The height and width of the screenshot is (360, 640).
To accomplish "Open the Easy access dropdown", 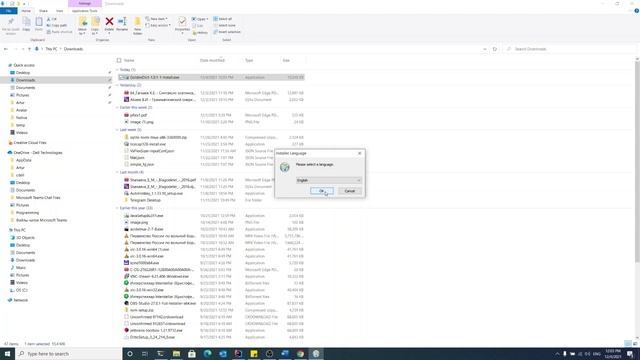I will [x=158, y=25].
